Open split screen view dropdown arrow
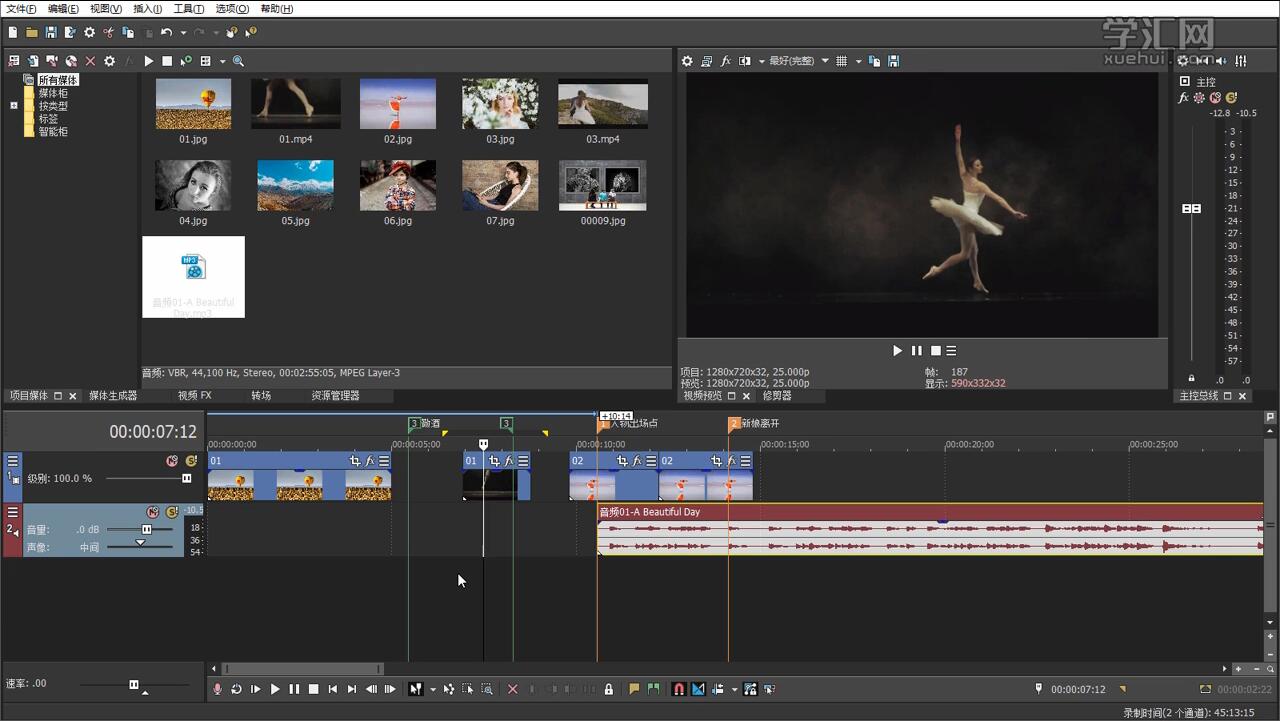Image resolution: width=1280 pixels, height=721 pixels. (x=761, y=61)
